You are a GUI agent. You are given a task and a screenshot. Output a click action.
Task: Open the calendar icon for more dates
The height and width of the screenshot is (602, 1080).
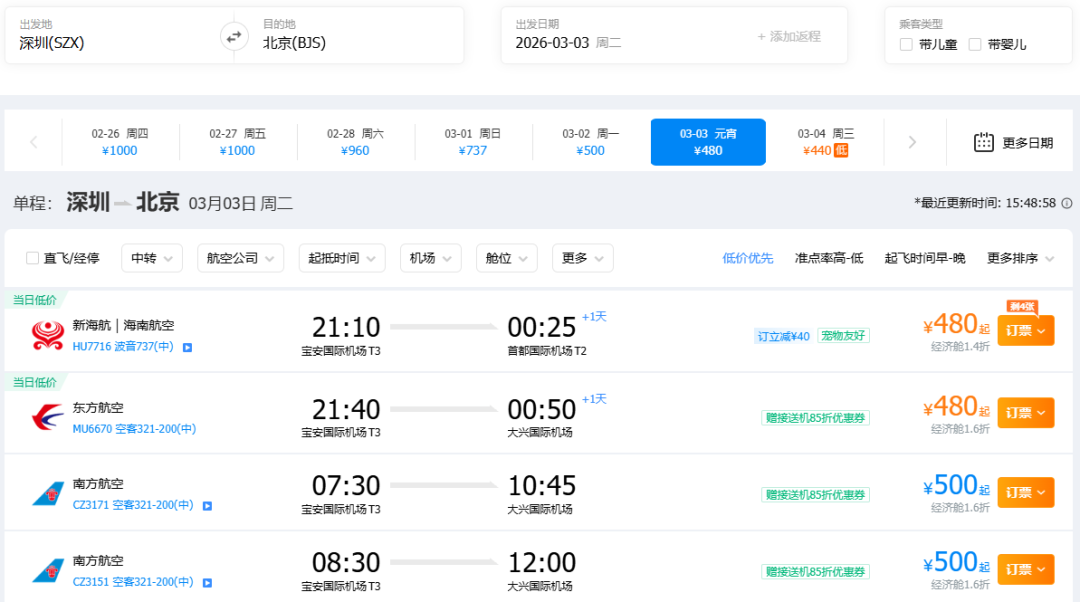click(984, 142)
